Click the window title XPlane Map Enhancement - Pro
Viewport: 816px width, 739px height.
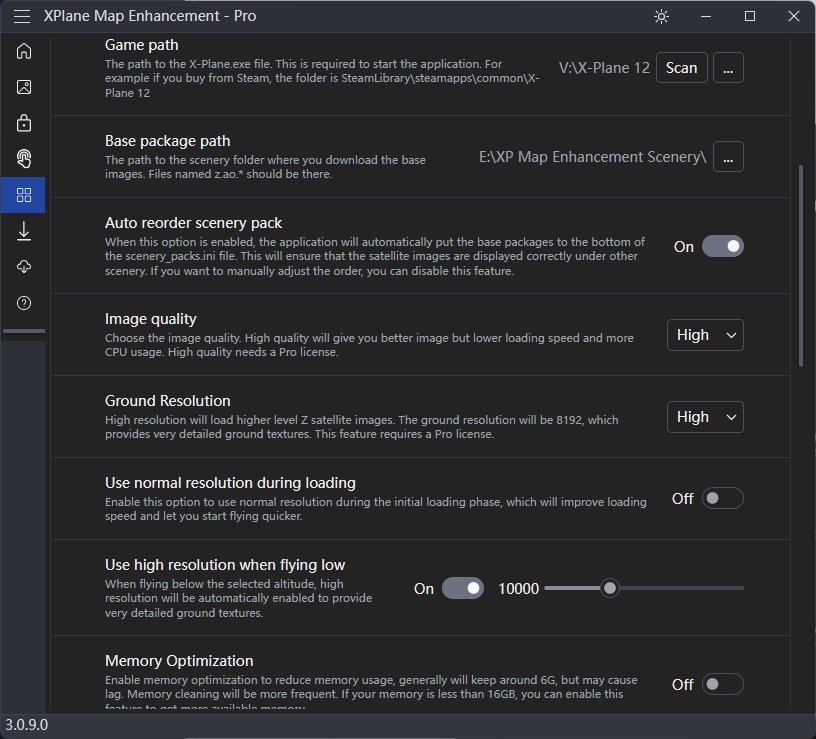pyautogui.click(x=150, y=16)
